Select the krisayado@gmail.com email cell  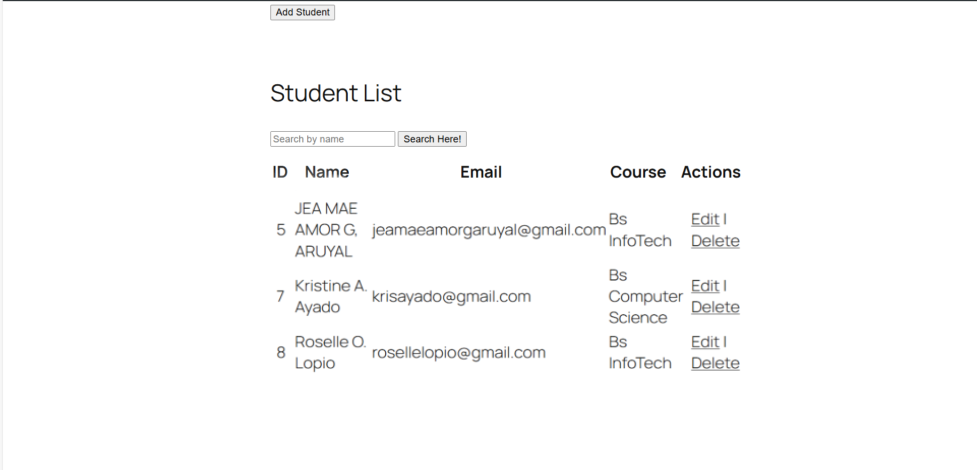(x=451, y=297)
